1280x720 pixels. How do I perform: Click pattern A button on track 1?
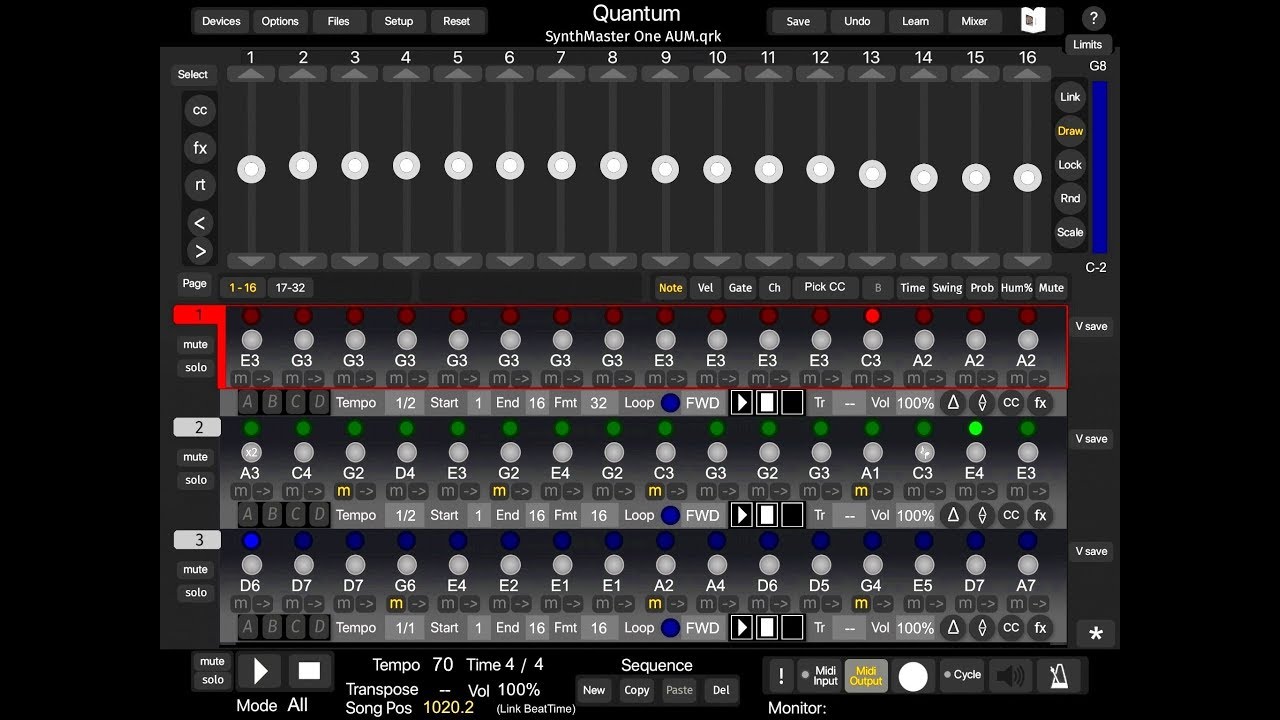click(x=248, y=402)
